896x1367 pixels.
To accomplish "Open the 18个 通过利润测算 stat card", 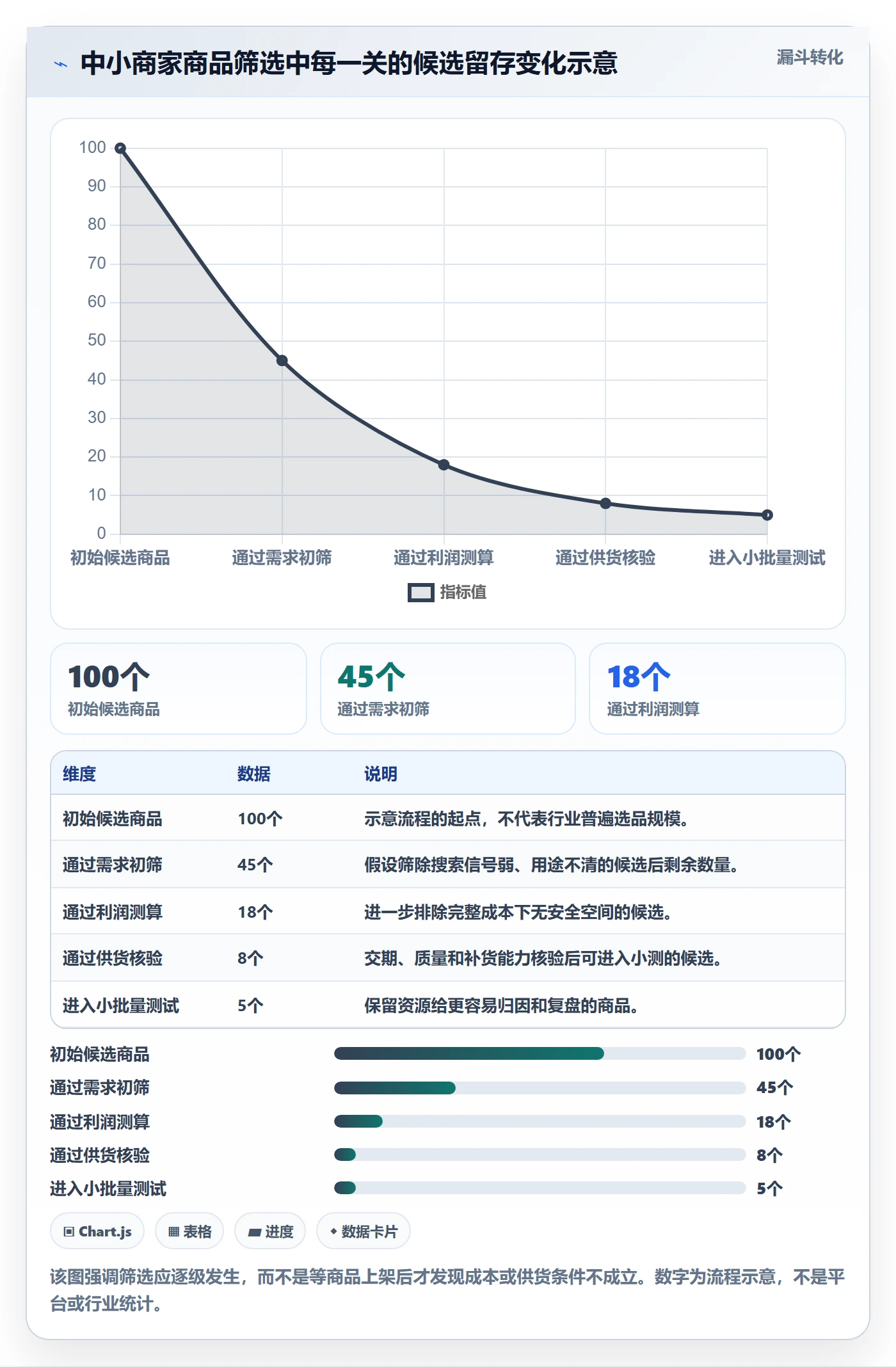I will click(717, 689).
